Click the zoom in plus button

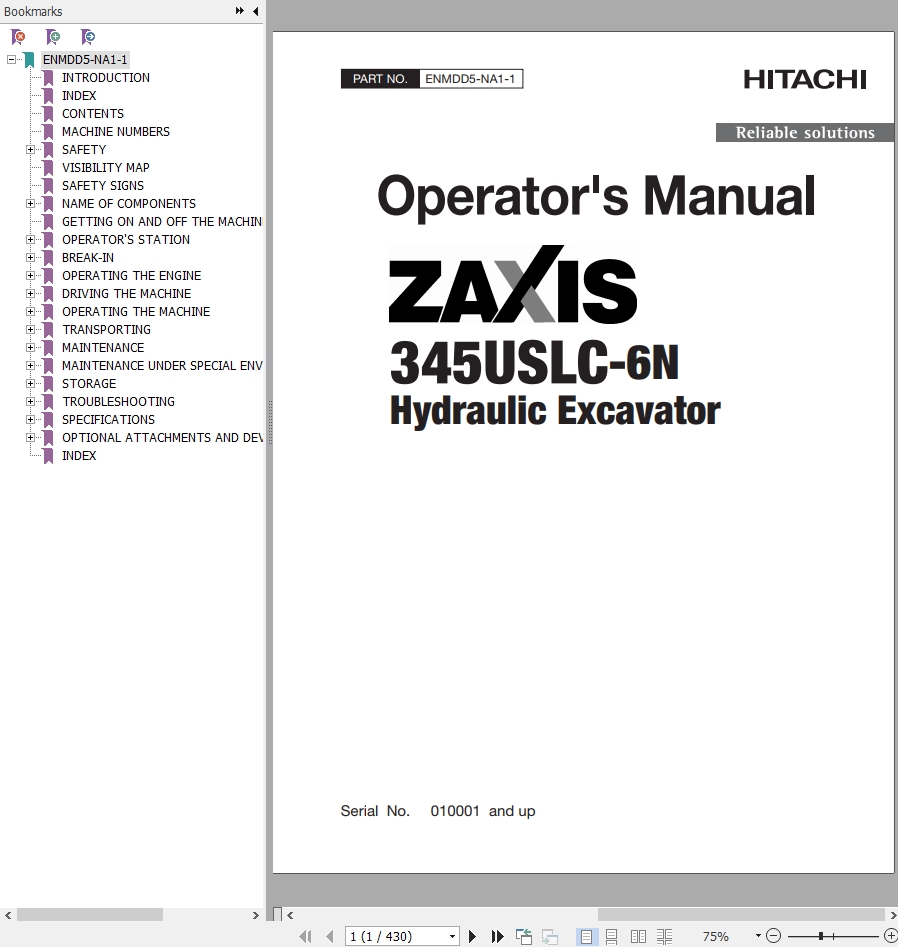pyautogui.click(x=891, y=936)
